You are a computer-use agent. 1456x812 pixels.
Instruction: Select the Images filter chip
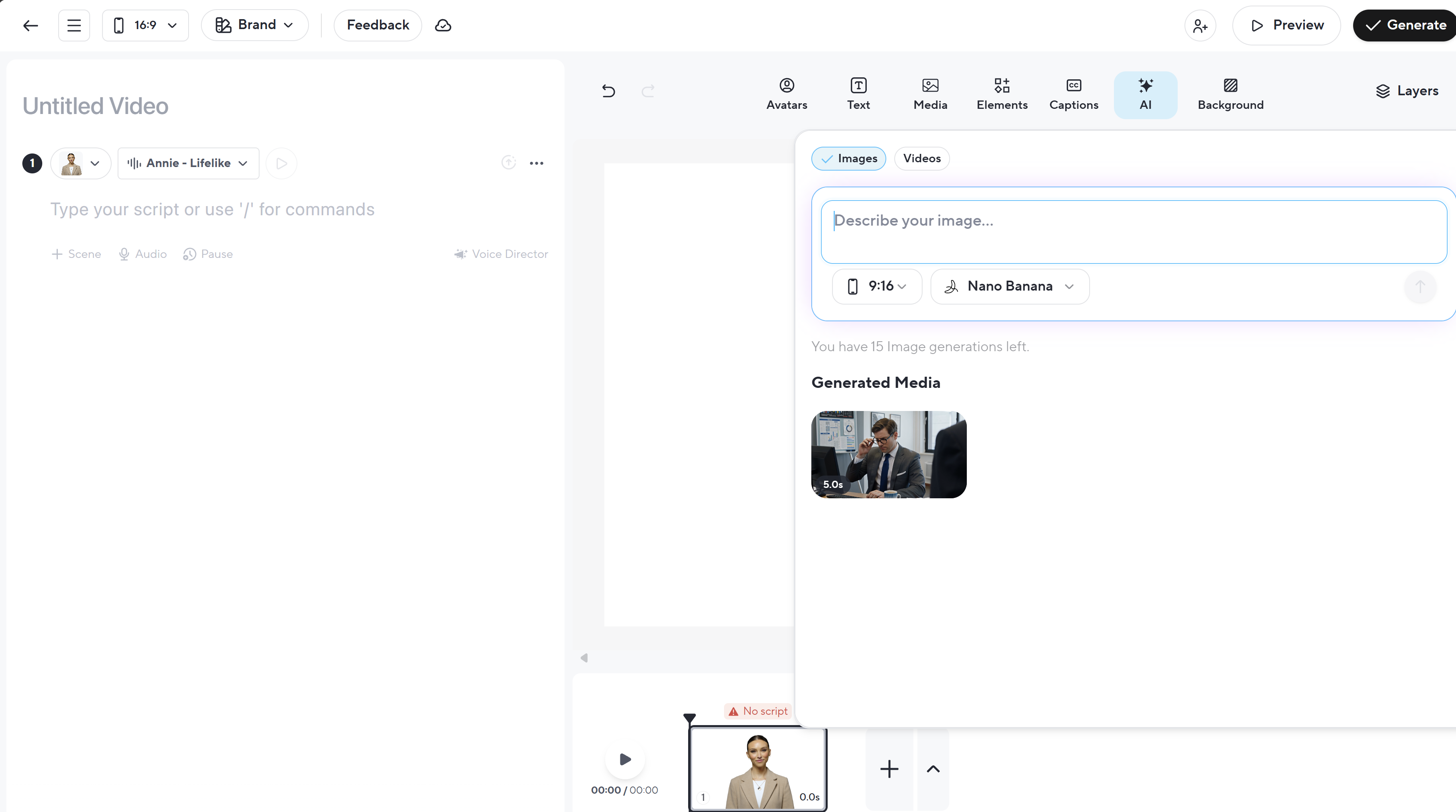click(x=848, y=158)
